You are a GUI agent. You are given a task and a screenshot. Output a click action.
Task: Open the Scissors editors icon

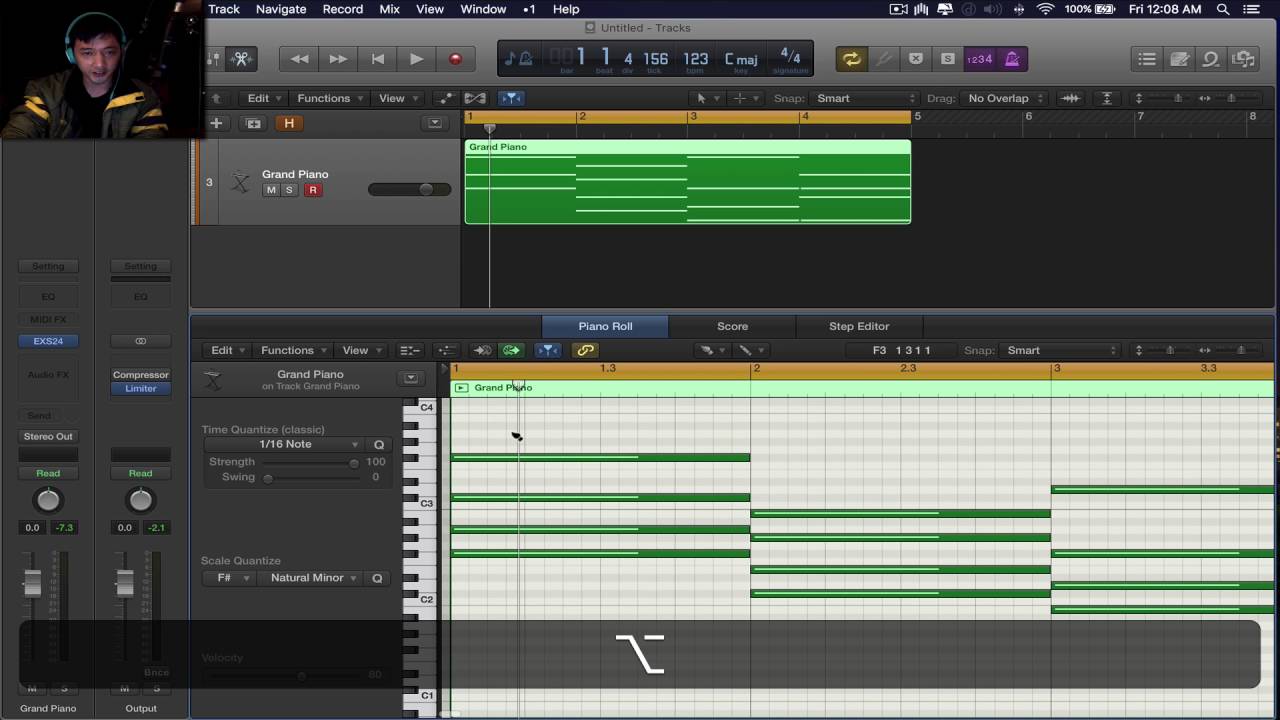[240, 59]
